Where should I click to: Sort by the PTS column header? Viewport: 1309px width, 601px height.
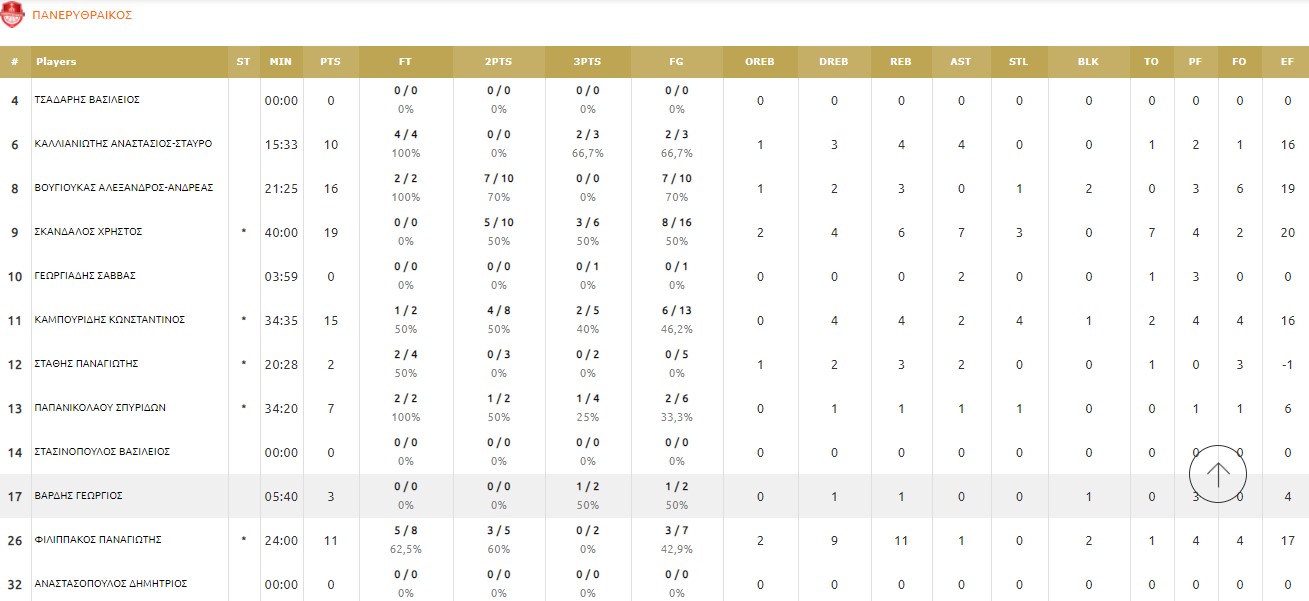coord(330,62)
